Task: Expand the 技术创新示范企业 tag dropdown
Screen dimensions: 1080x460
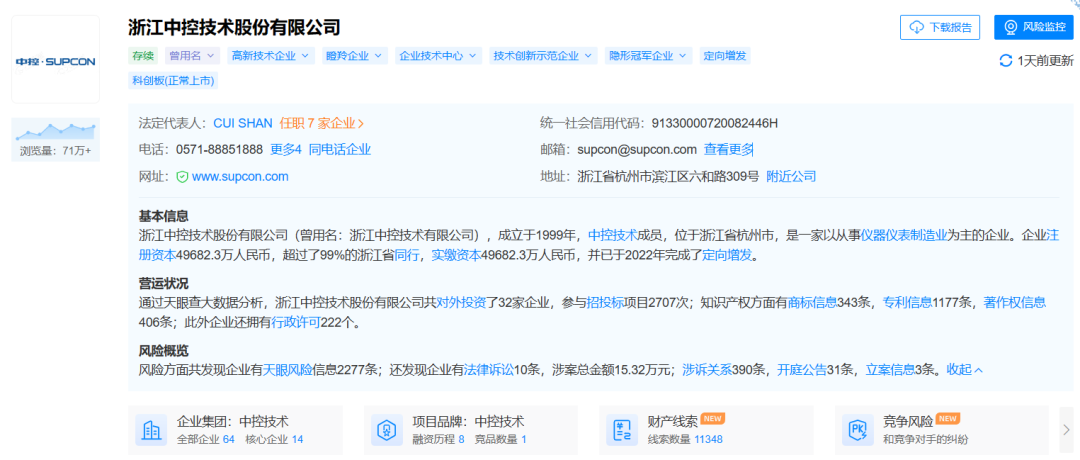Action: (x=543, y=56)
